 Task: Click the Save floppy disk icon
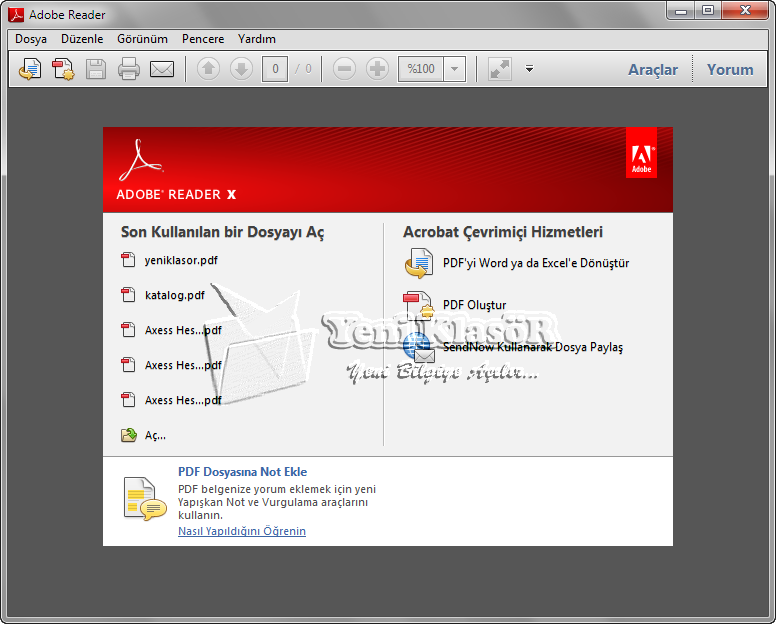pos(96,69)
